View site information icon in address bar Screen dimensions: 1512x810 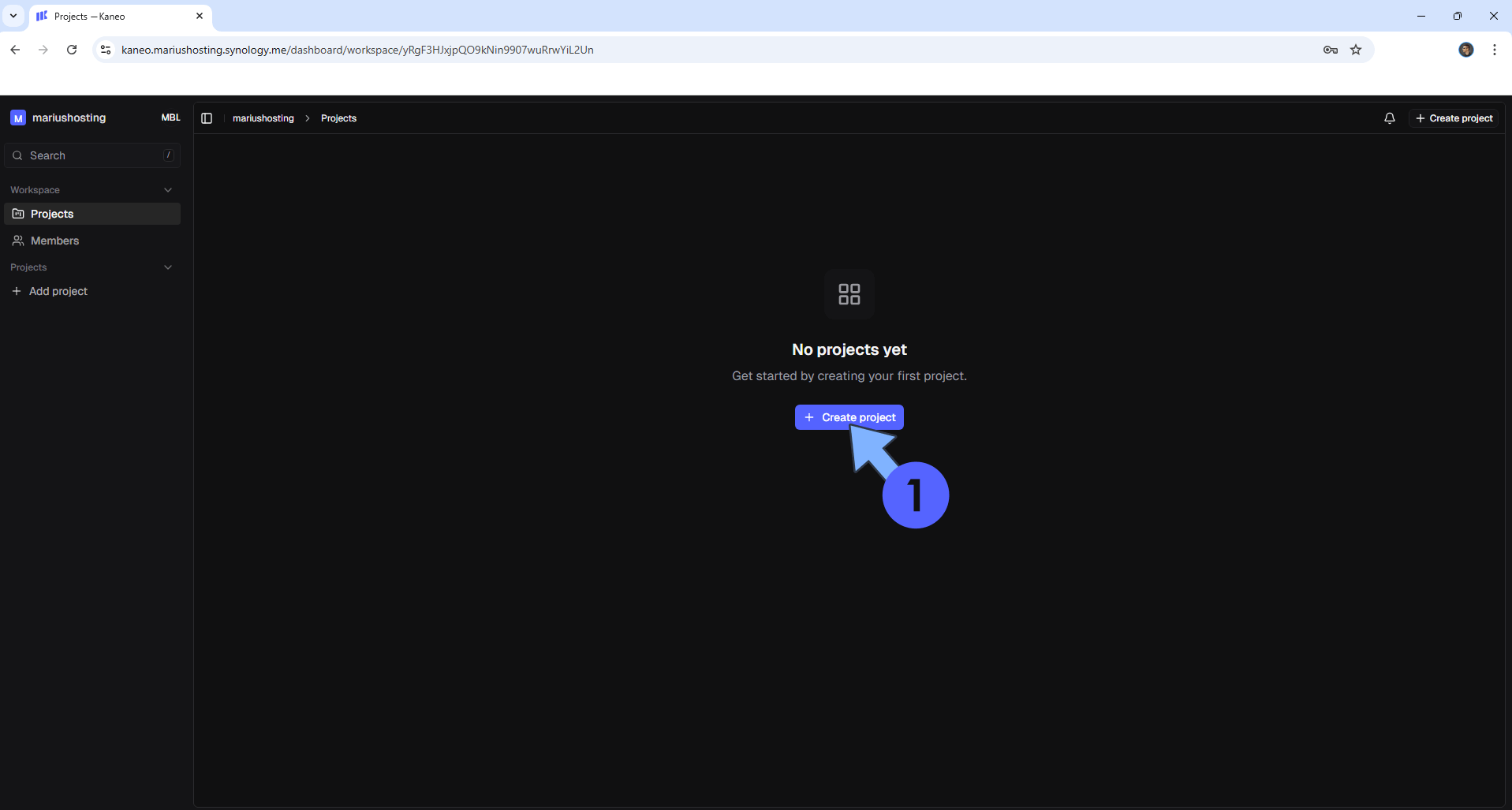[106, 50]
